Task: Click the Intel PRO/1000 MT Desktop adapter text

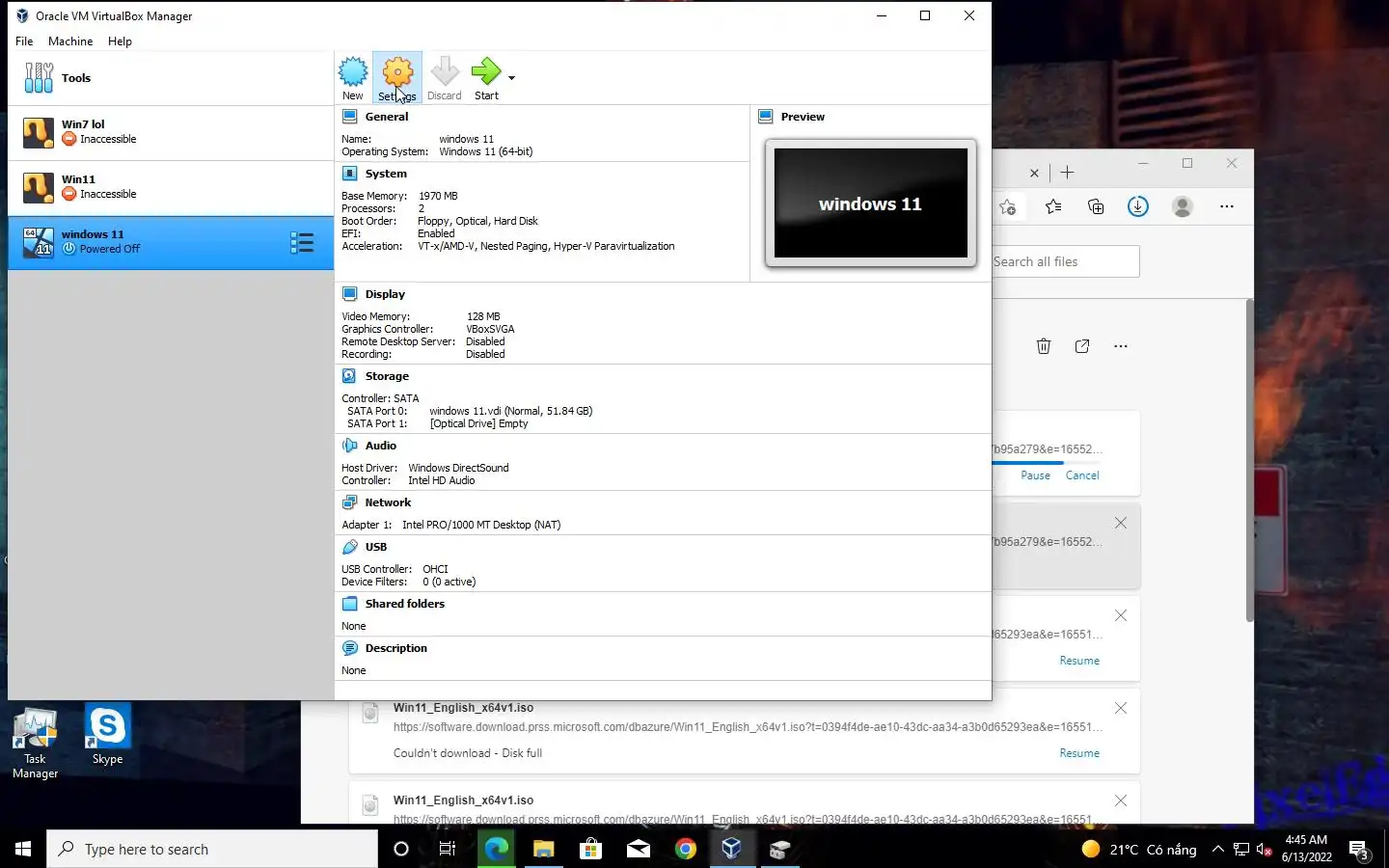Action: 481,525
